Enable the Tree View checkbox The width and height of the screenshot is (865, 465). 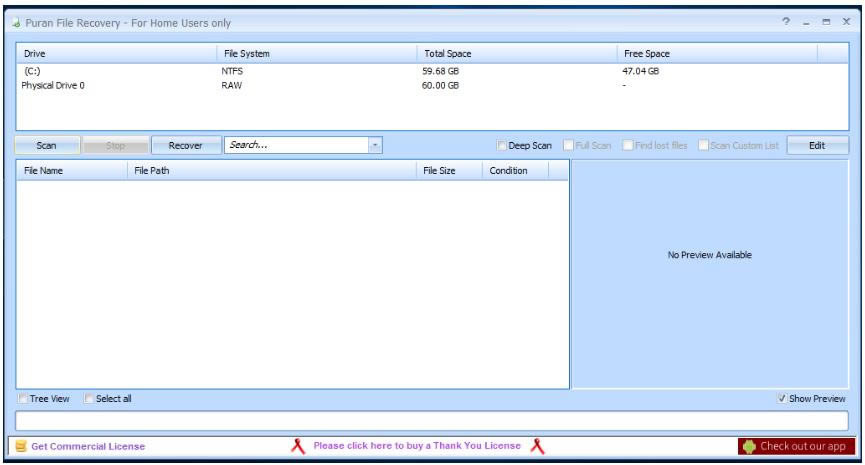click(x=23, y=398)
